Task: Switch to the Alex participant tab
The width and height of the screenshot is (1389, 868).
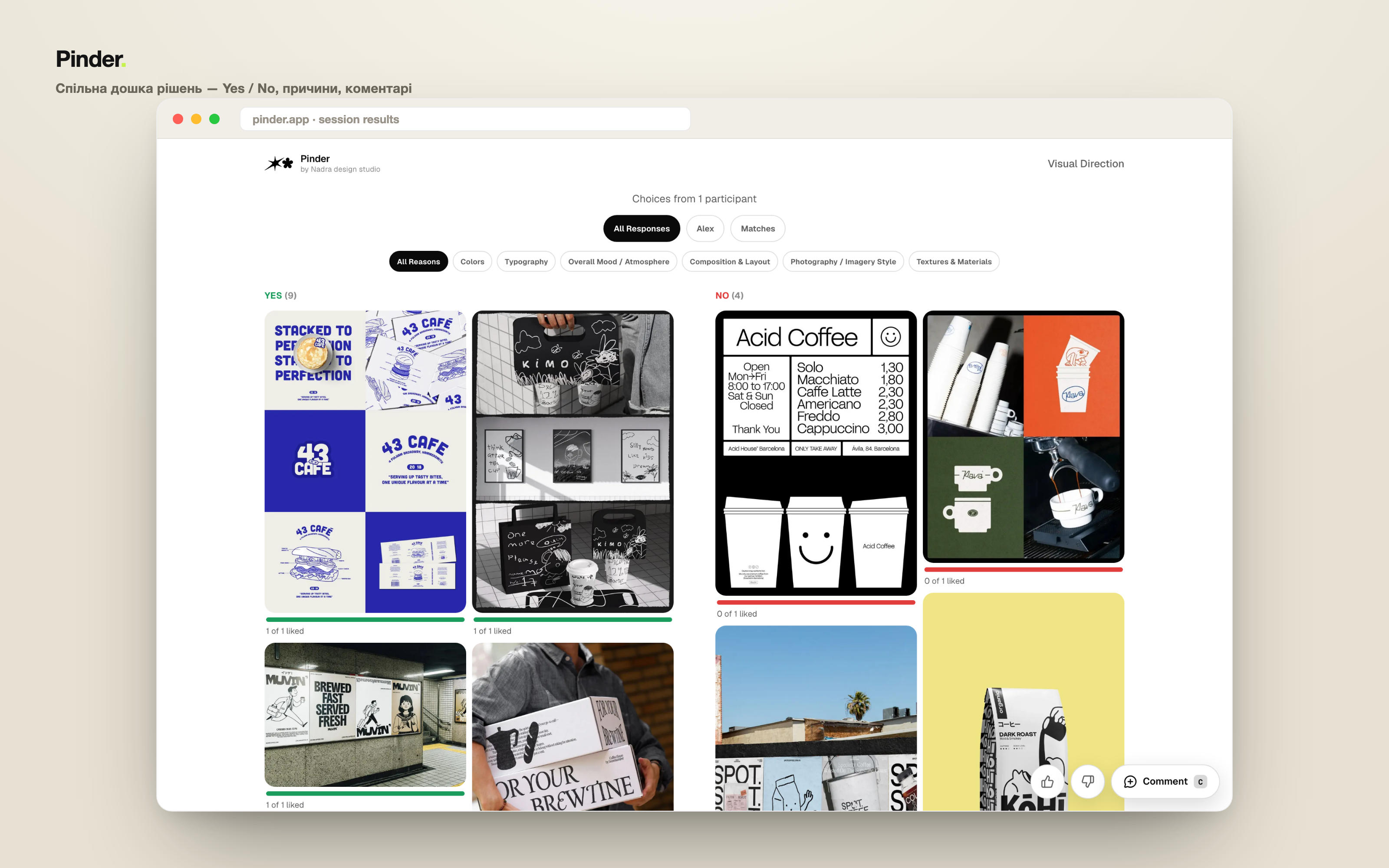Action: (705, 228)
